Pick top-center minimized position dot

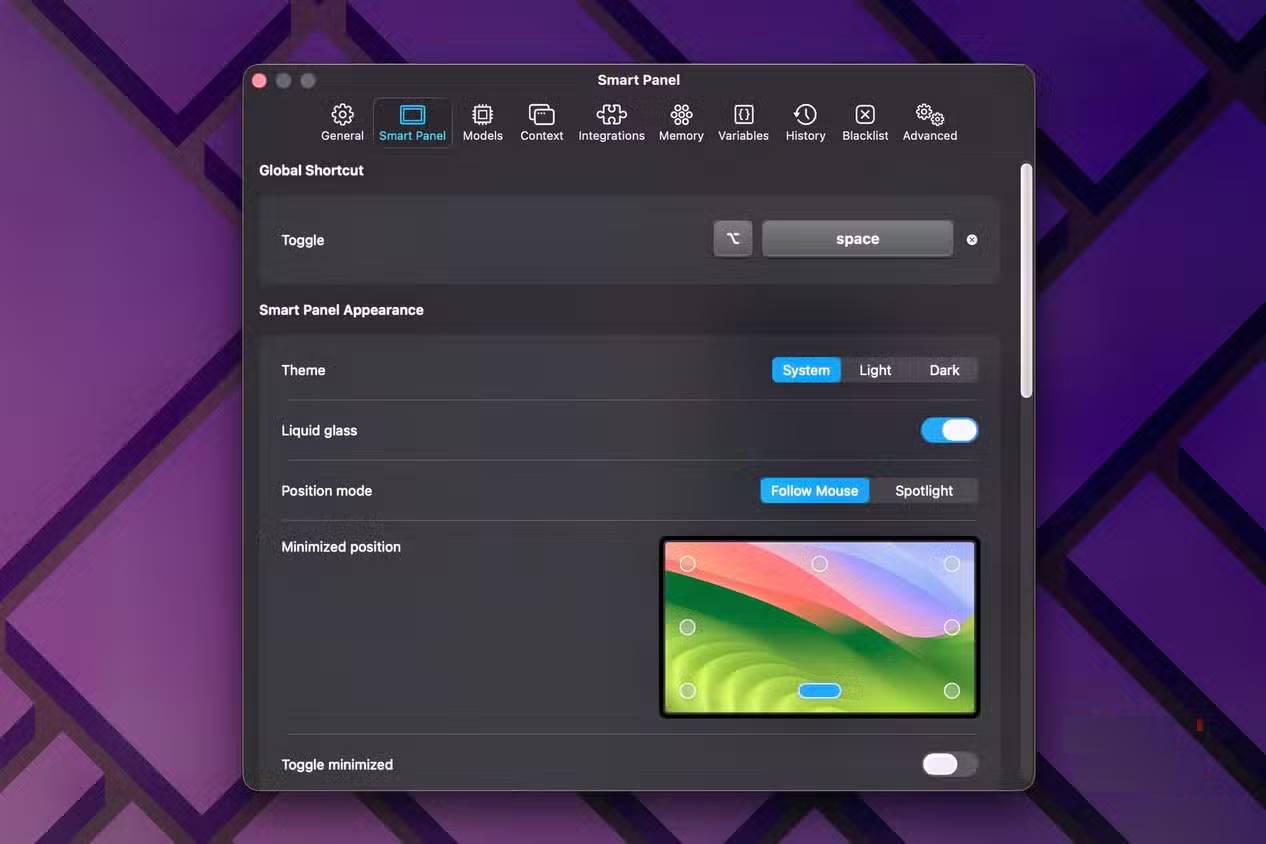pyautogui.click(x=819, y=564)
